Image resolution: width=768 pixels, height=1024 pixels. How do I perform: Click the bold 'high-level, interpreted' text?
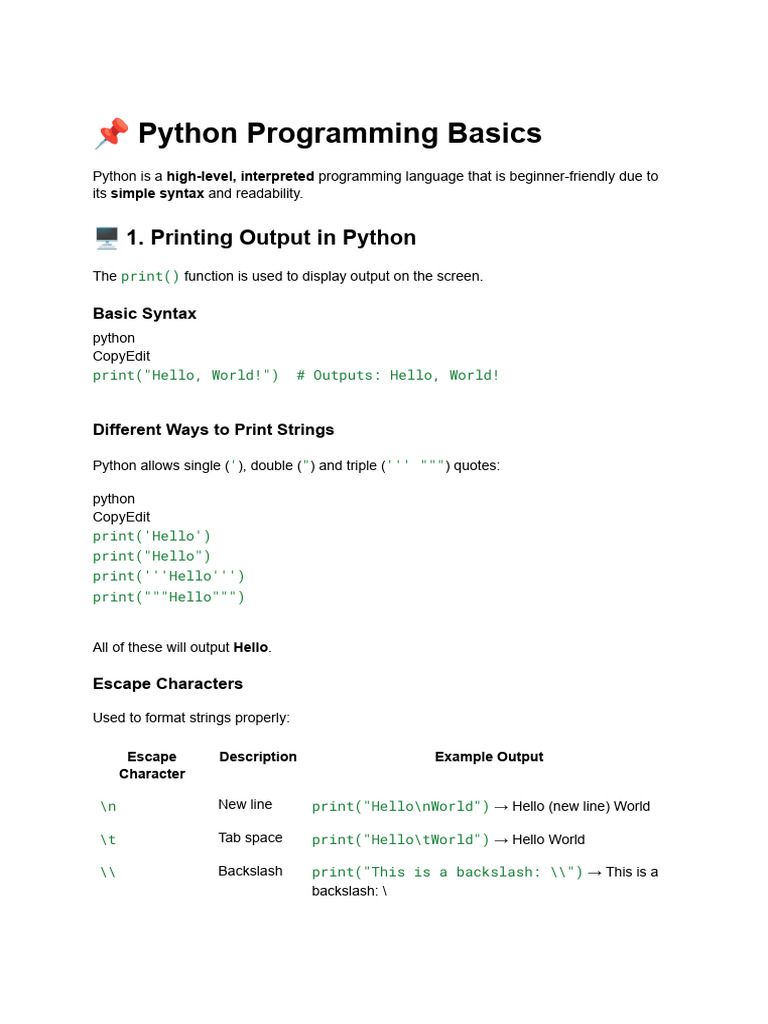tap(240, 176)
